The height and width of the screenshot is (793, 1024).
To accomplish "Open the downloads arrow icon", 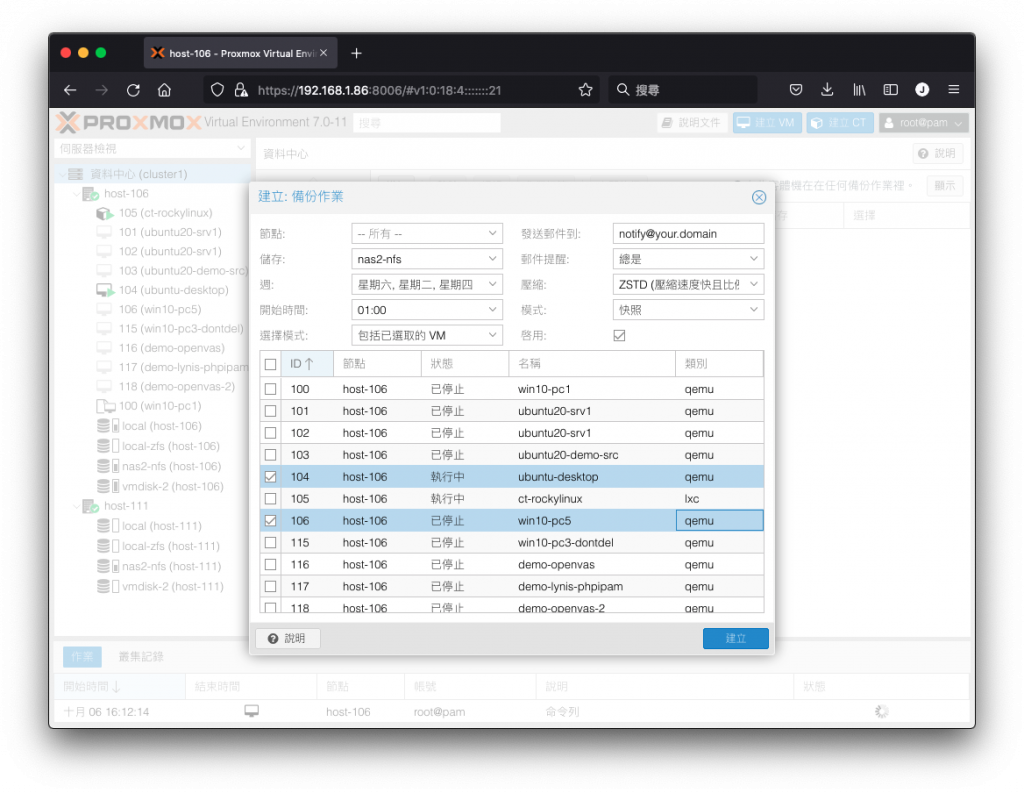I will pos(827,90).
